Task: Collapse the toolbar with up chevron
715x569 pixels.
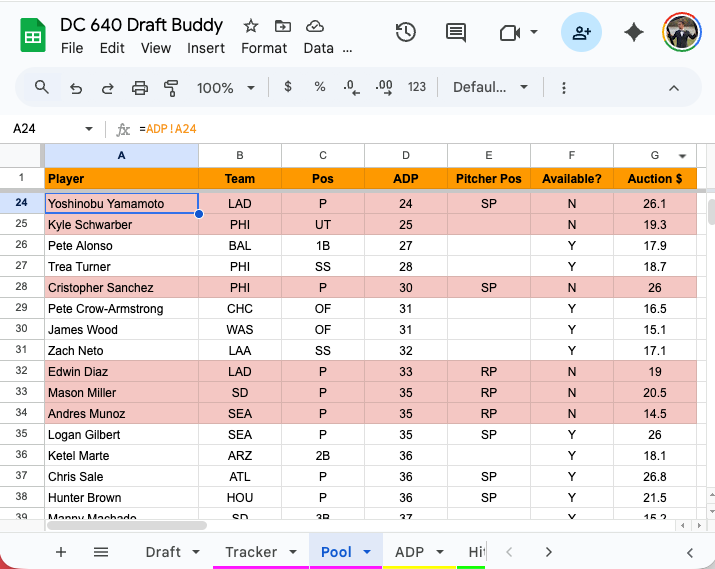Action: tap(674, 88)
